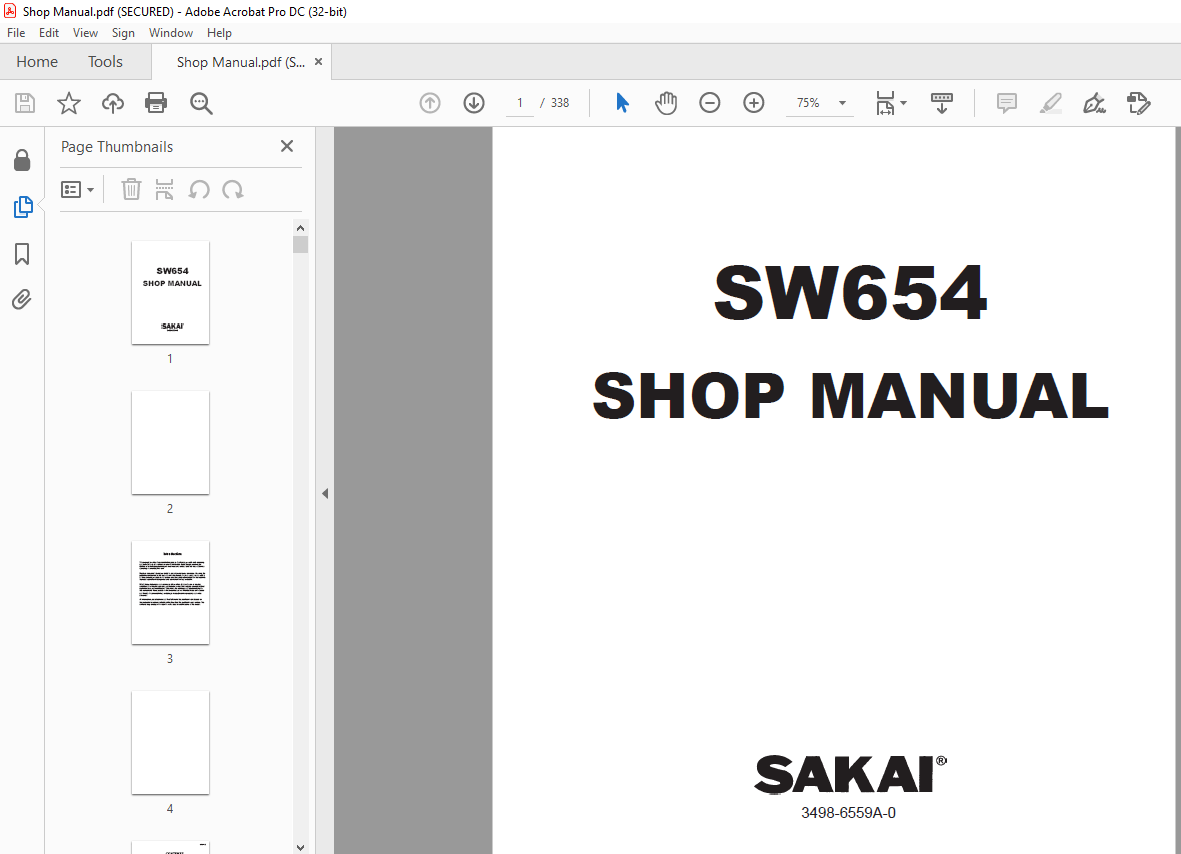Open the Attachments paperclip panel
This screenshot has width=1181, height=854.
[x=22, y=300]
